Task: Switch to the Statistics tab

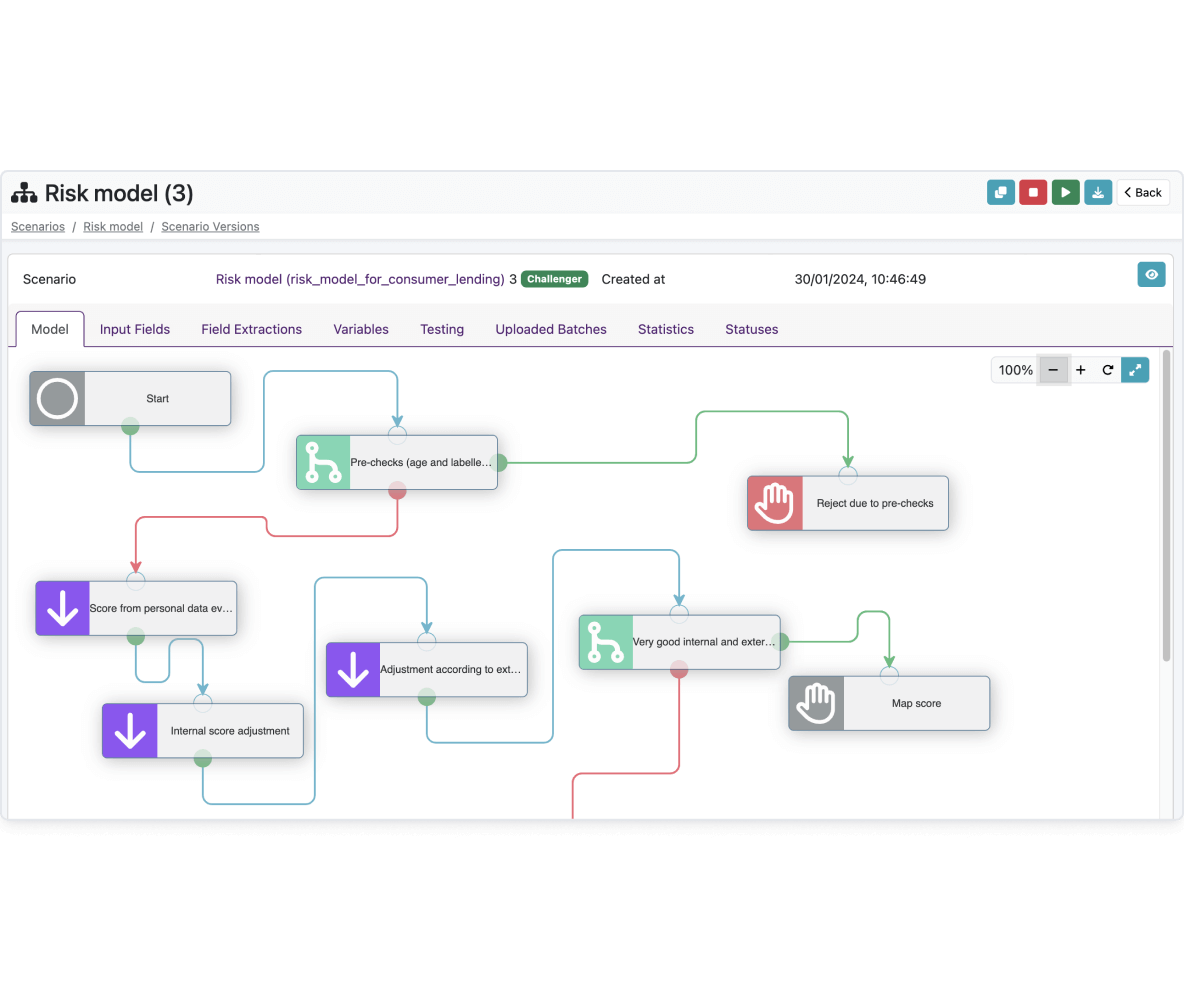Action: pos(665,329)
